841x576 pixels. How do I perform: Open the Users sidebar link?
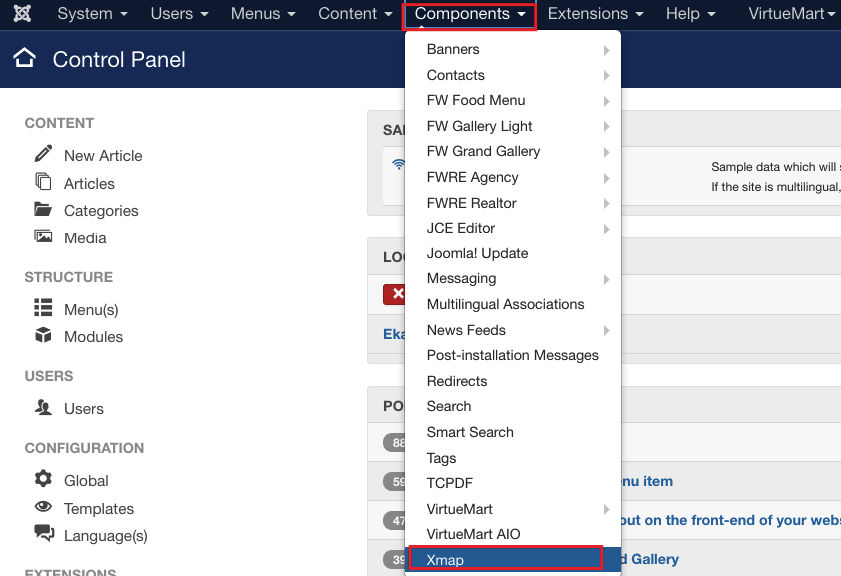[83, 408]
